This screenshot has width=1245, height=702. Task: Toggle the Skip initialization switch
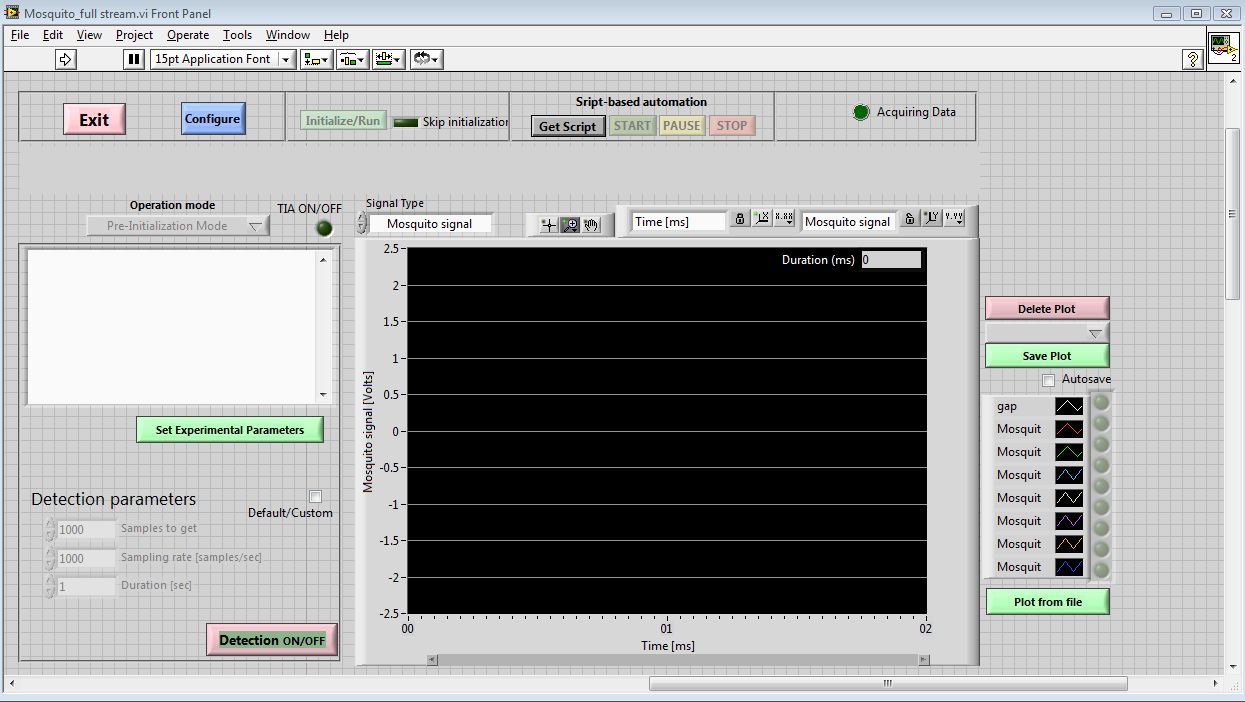coord(405,122)
